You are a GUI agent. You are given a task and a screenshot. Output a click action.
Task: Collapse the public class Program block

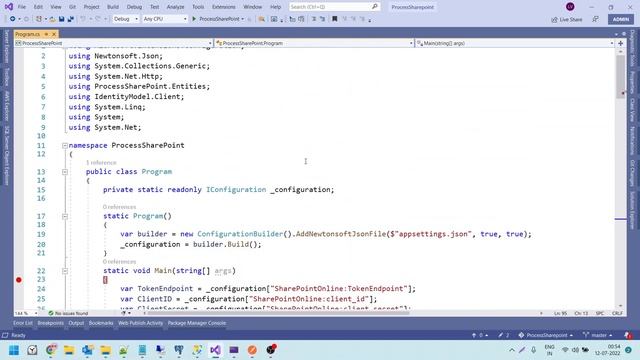[x=64, y=172]
